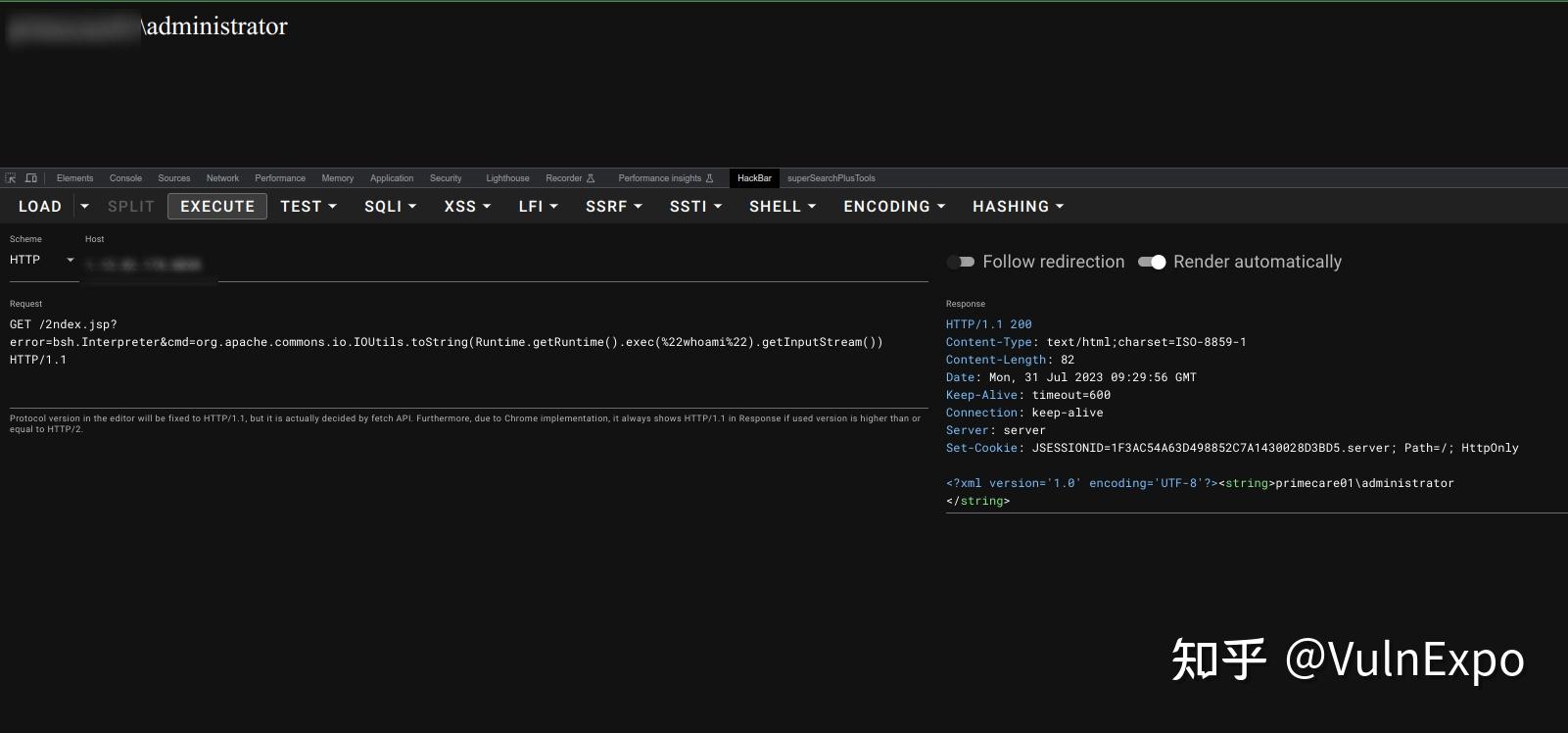The image size is (1568, 733).
Task: Open the Performance insights tab
Action: click(666, 178)
